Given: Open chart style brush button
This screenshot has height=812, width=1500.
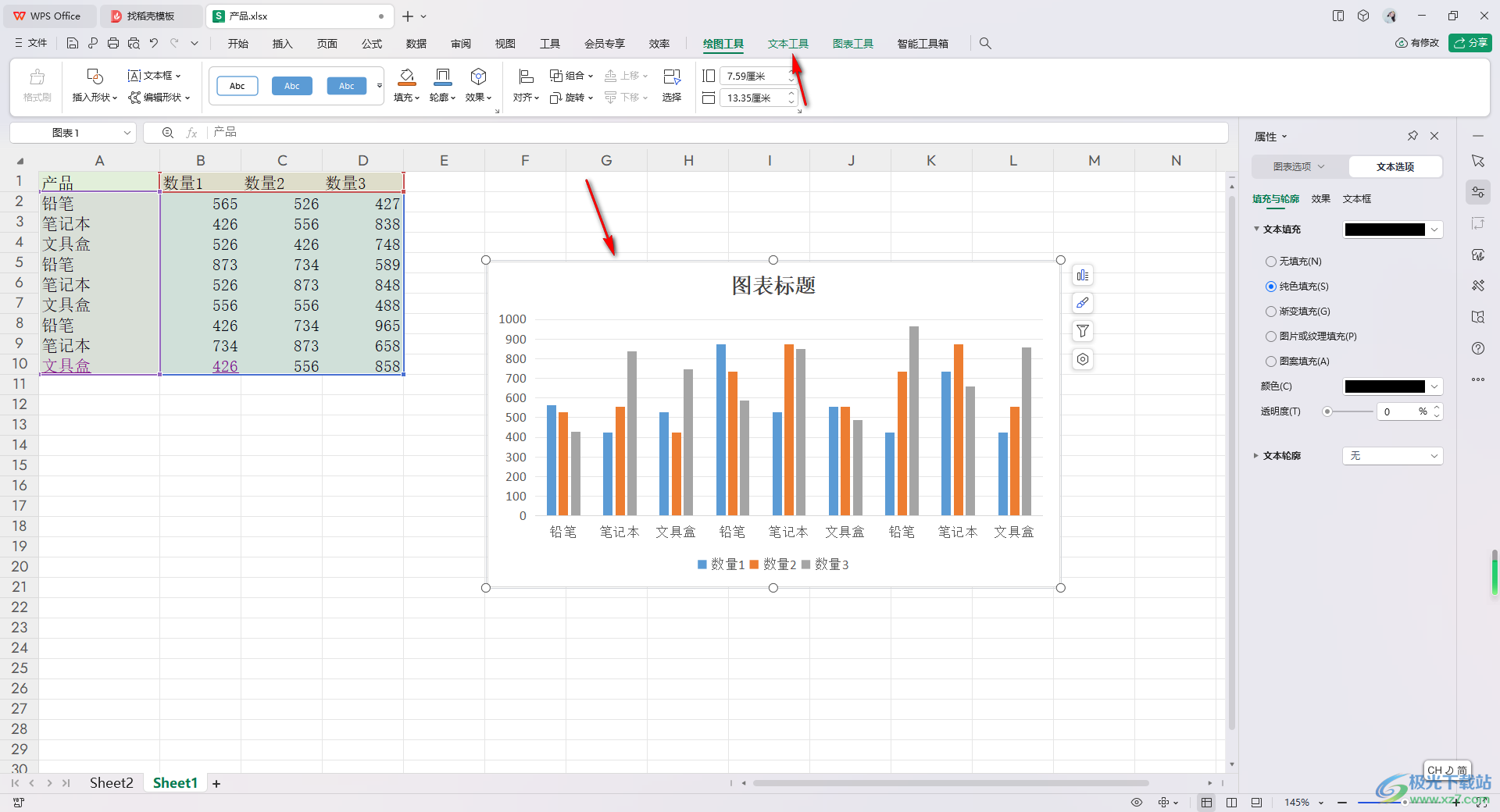Looking at the screenshot, I should tap(1083, 303).
